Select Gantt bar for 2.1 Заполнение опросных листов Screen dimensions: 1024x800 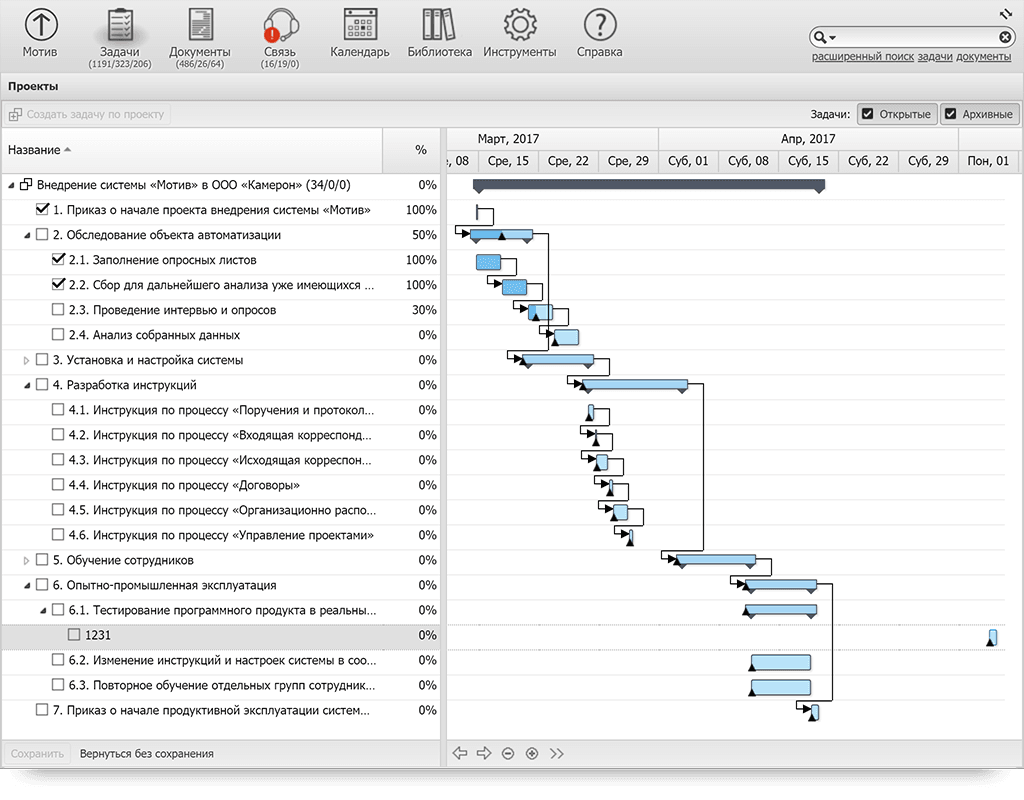click(488, 263)
